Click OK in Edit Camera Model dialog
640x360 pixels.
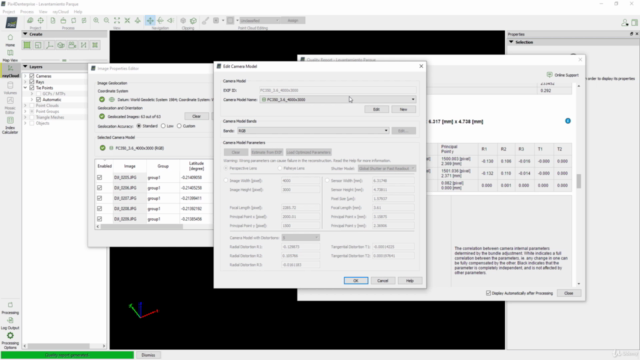(356, 281)
